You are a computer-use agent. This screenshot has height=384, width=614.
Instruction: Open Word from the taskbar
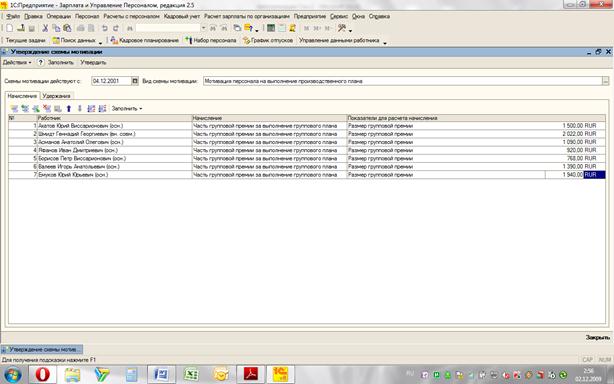coord(161,375)
